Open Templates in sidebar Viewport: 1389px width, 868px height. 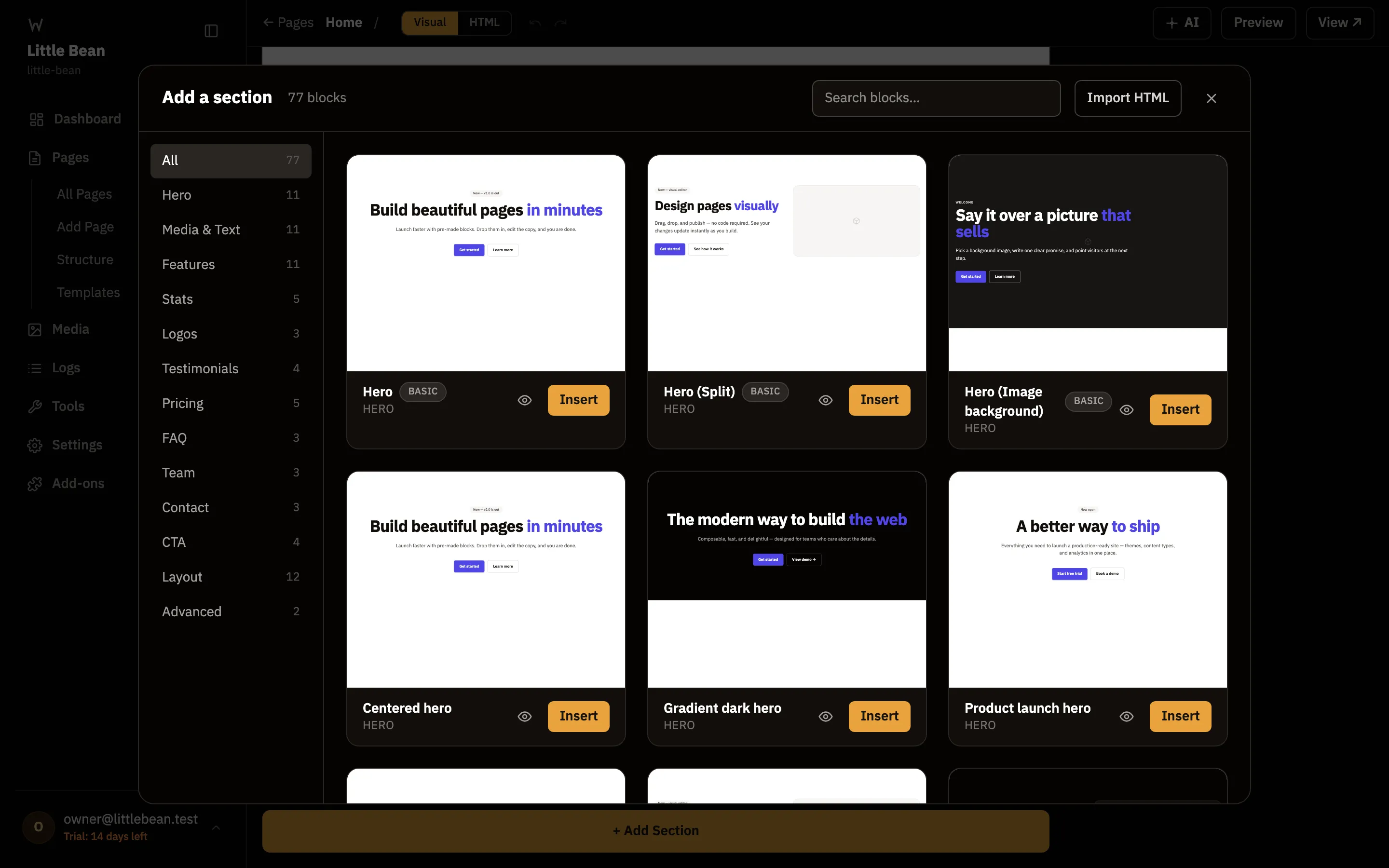pos(88,293)
